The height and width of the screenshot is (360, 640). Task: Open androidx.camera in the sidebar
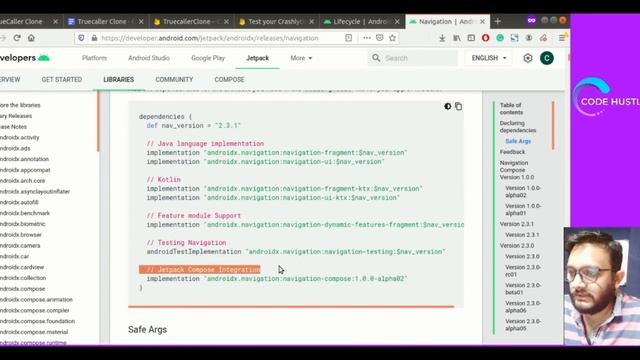[x=20, y=245]
